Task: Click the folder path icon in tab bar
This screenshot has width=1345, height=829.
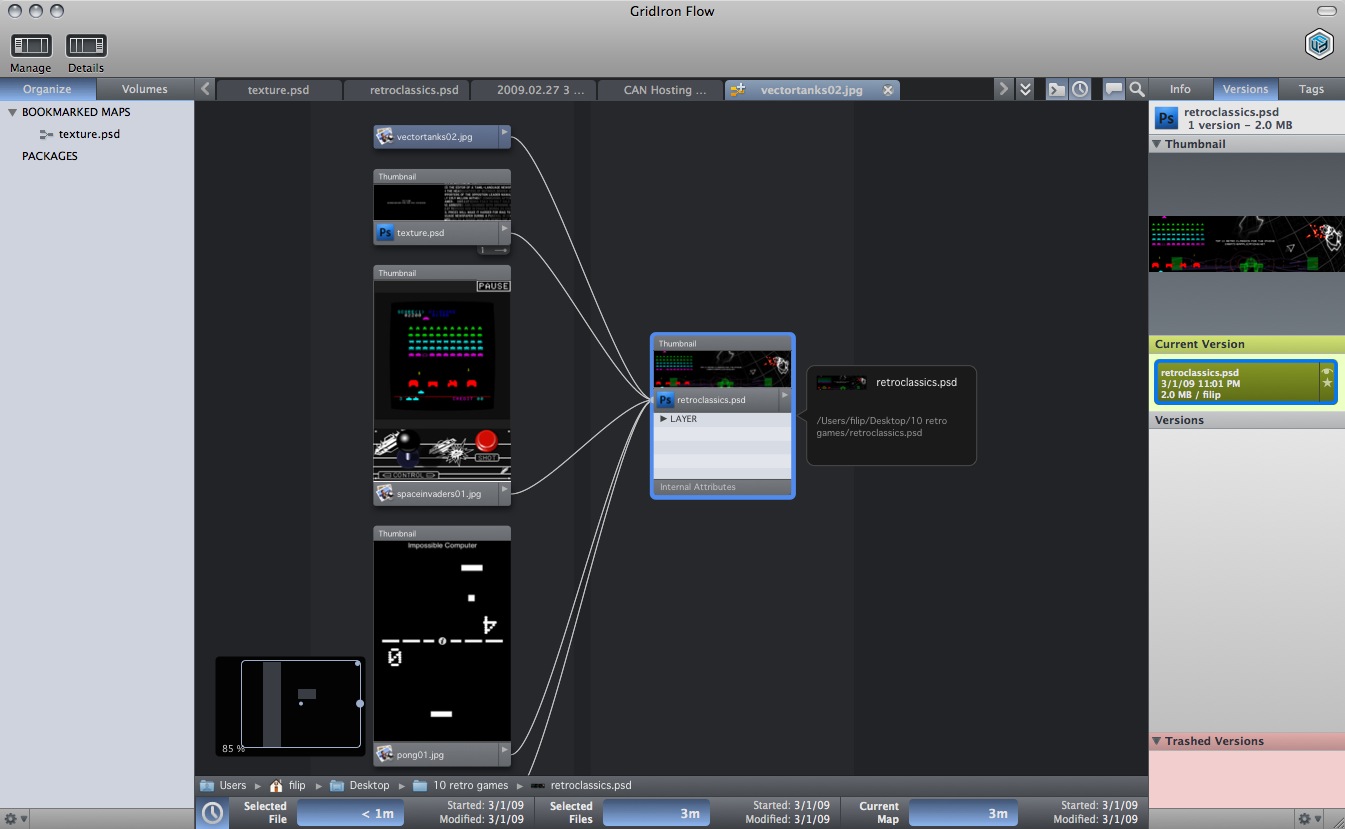Action: tap(1056, 89)
